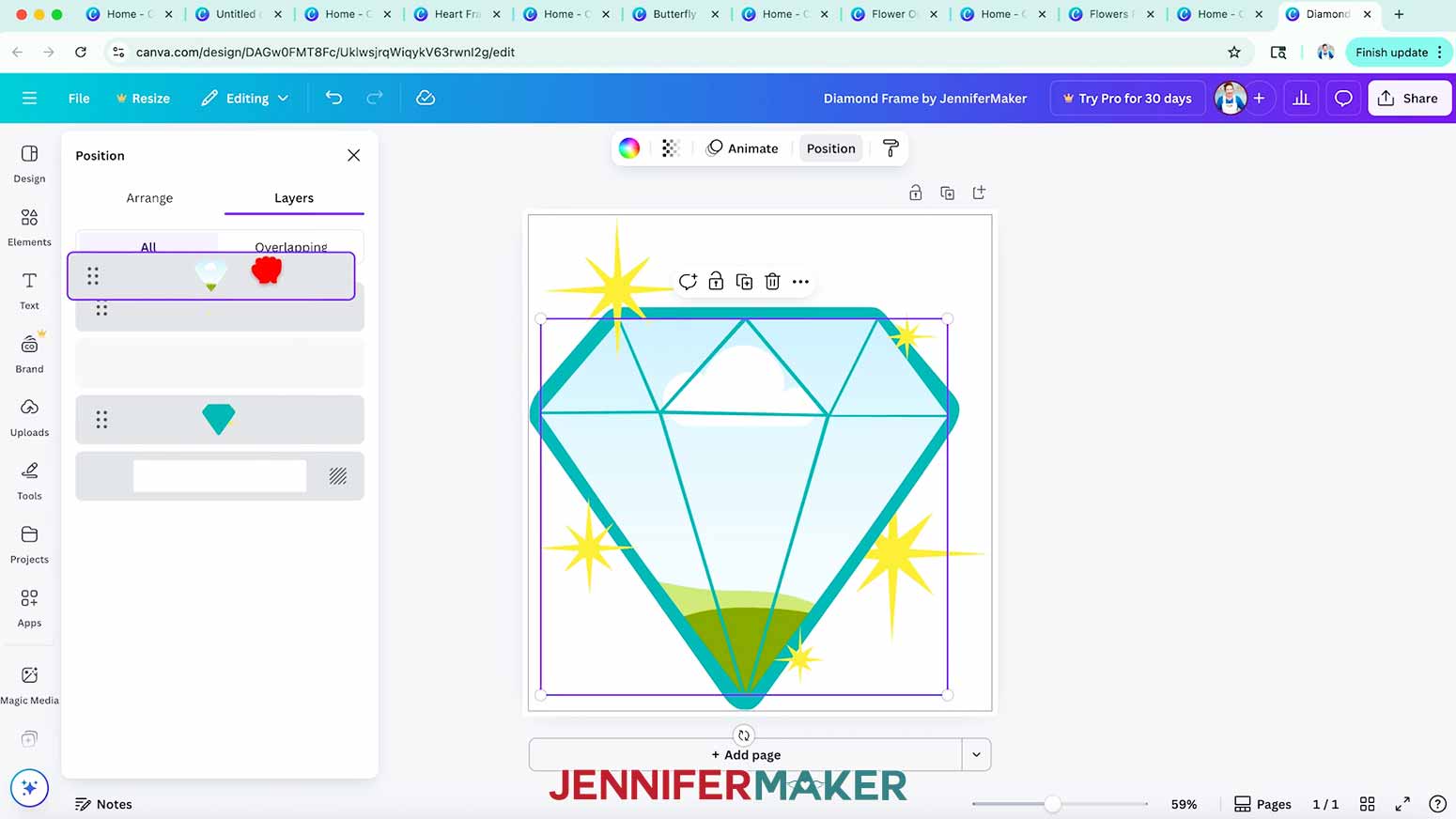Select the Overlapping layers filter
Image resolution: width=1456 pixels, height=819 pixels.
coord(291,246)
